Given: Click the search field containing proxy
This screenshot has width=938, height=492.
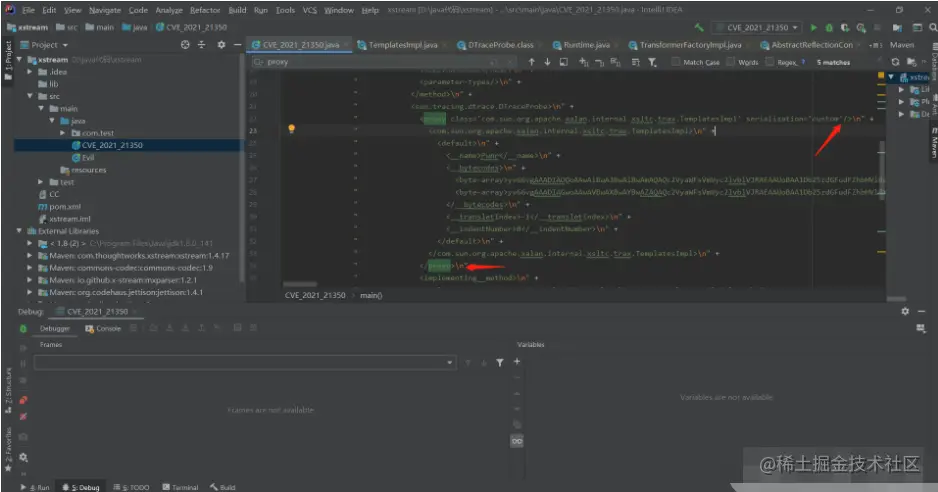Looking at the screenshot, I should pos(383,62).
